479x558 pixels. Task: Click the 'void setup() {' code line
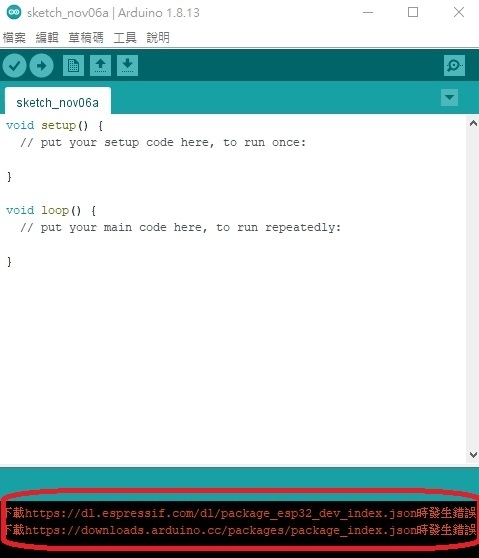coord(55,126)
